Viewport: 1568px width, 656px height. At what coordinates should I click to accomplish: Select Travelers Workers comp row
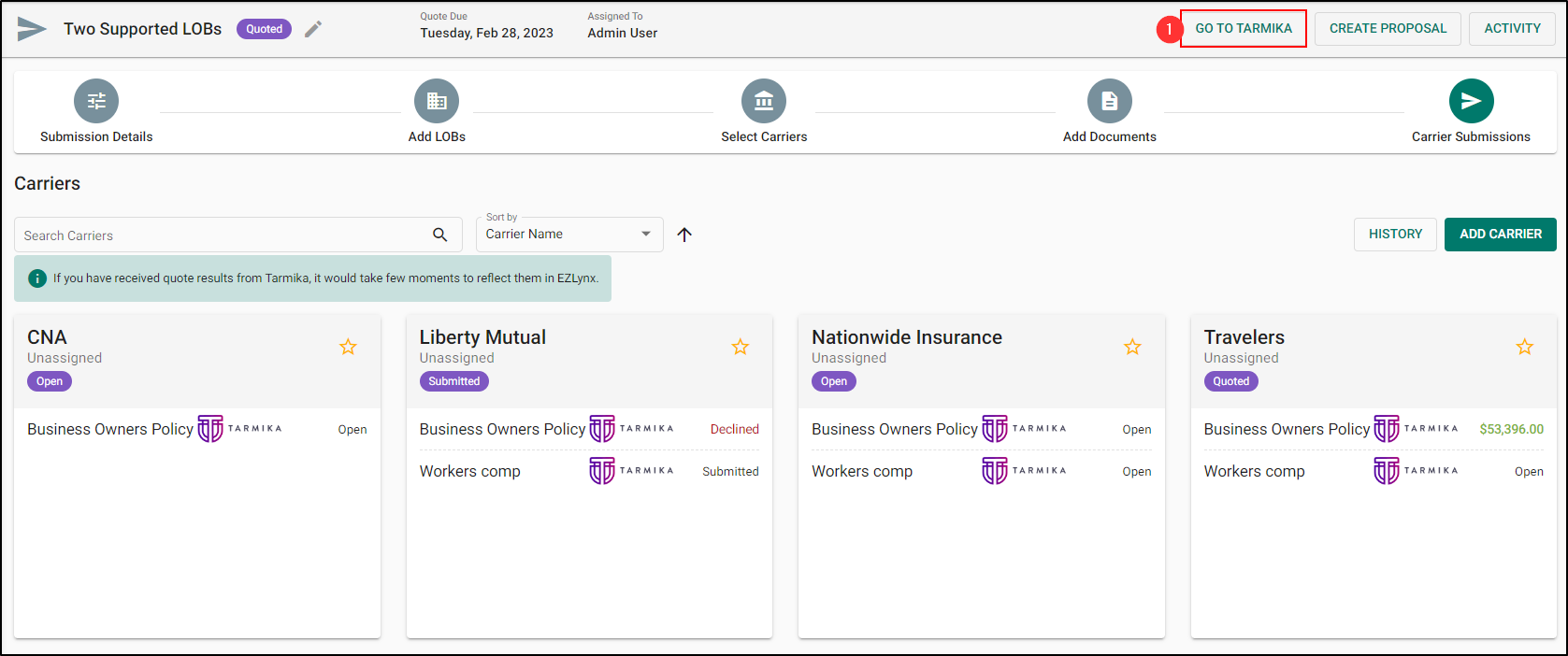[1374, 471]
